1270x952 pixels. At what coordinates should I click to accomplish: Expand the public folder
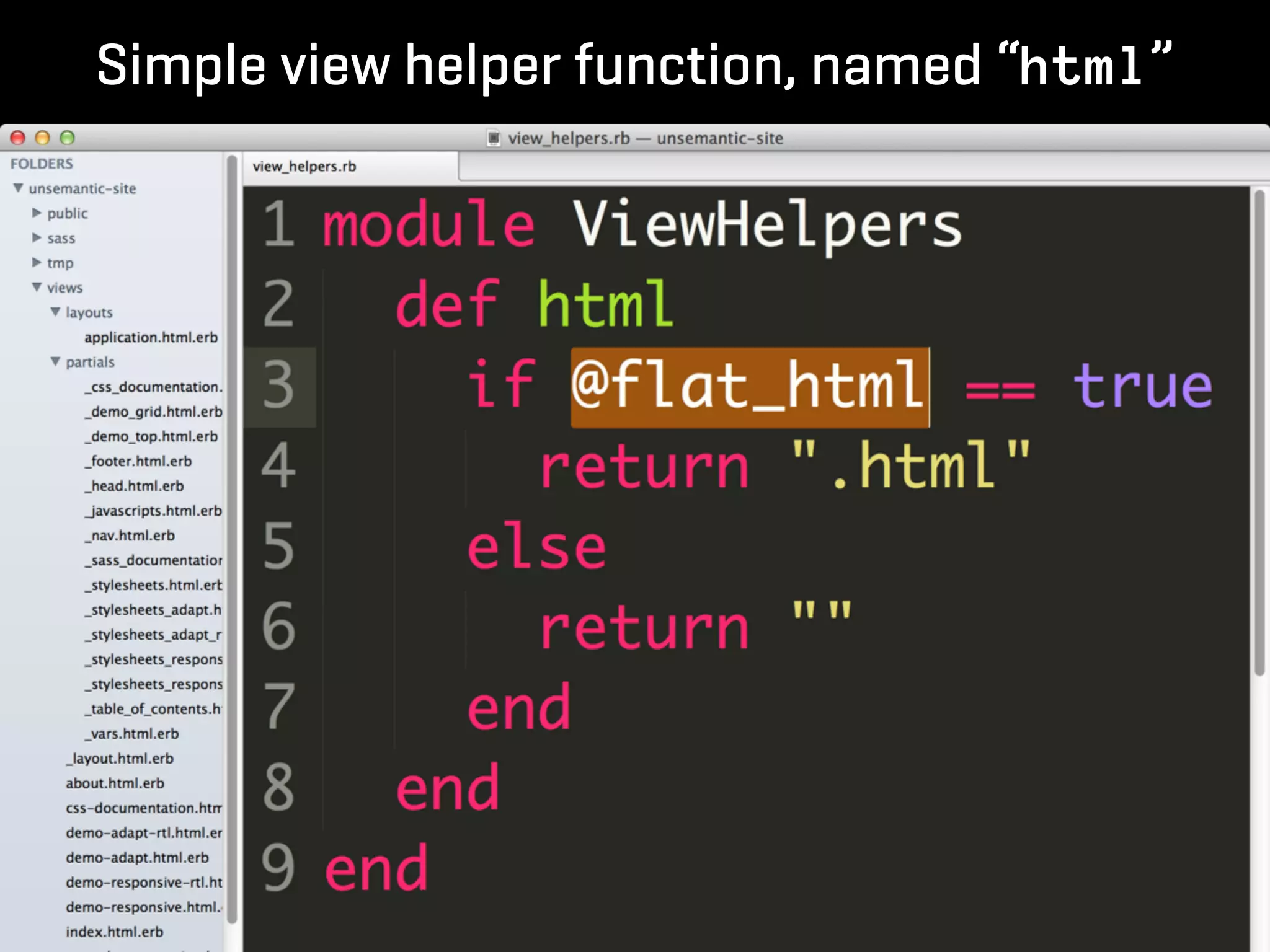[x=37, y=213]
